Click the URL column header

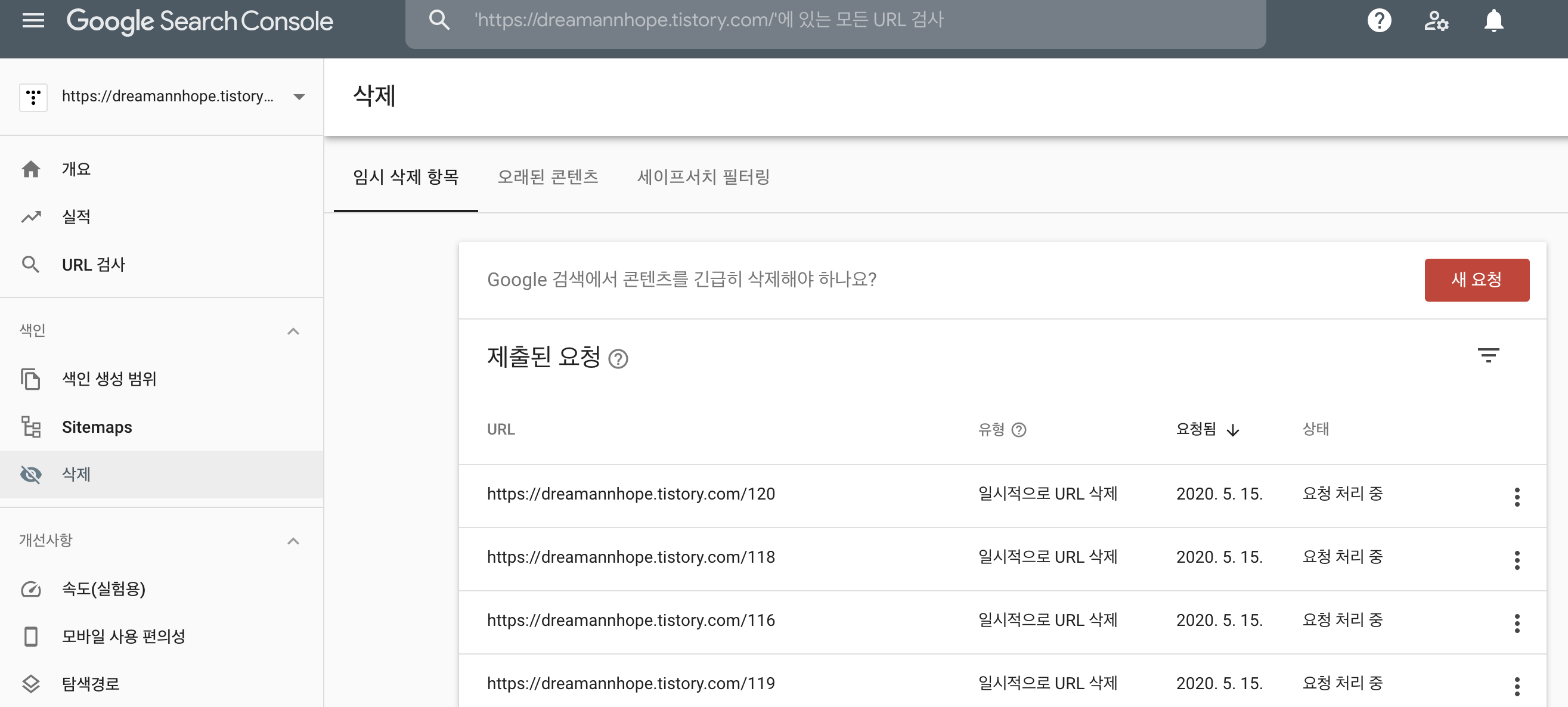click(x=500, y=430)
